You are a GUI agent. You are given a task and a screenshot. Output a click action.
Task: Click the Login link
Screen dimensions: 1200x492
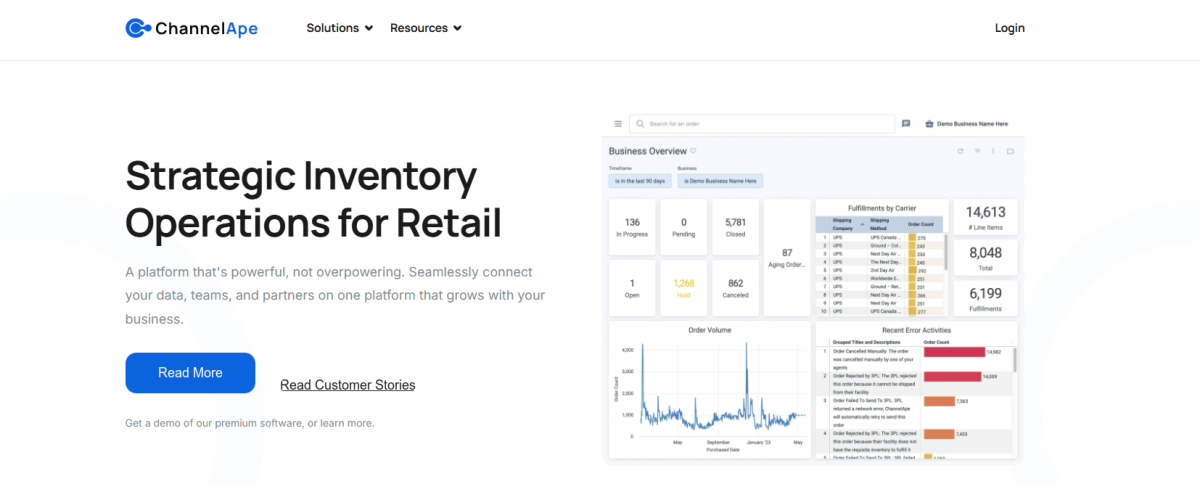(1009, 28)
